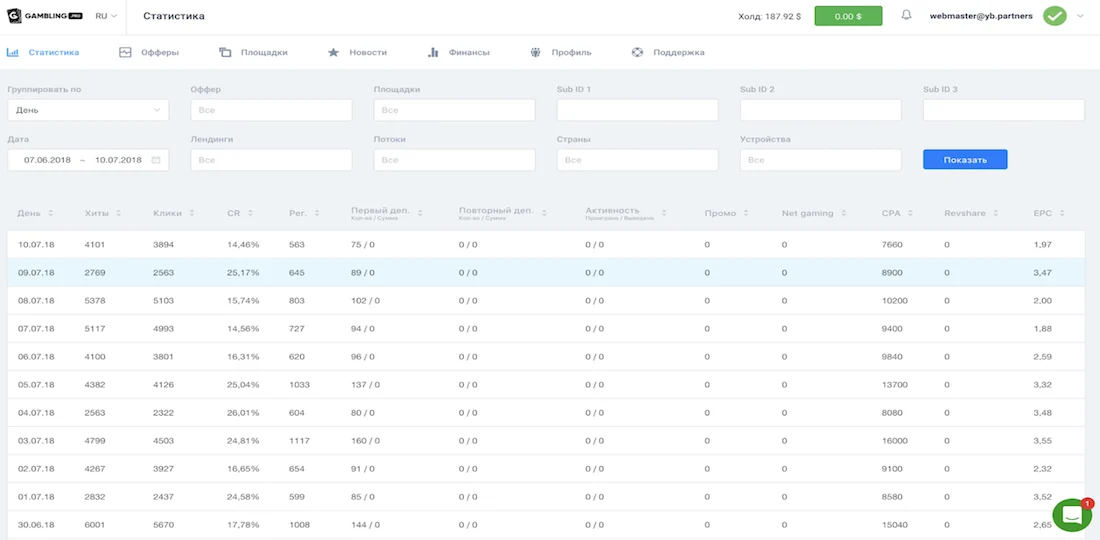Click the notification bell icon
This screenshot has height=540, width=1100.
[906, 15]
